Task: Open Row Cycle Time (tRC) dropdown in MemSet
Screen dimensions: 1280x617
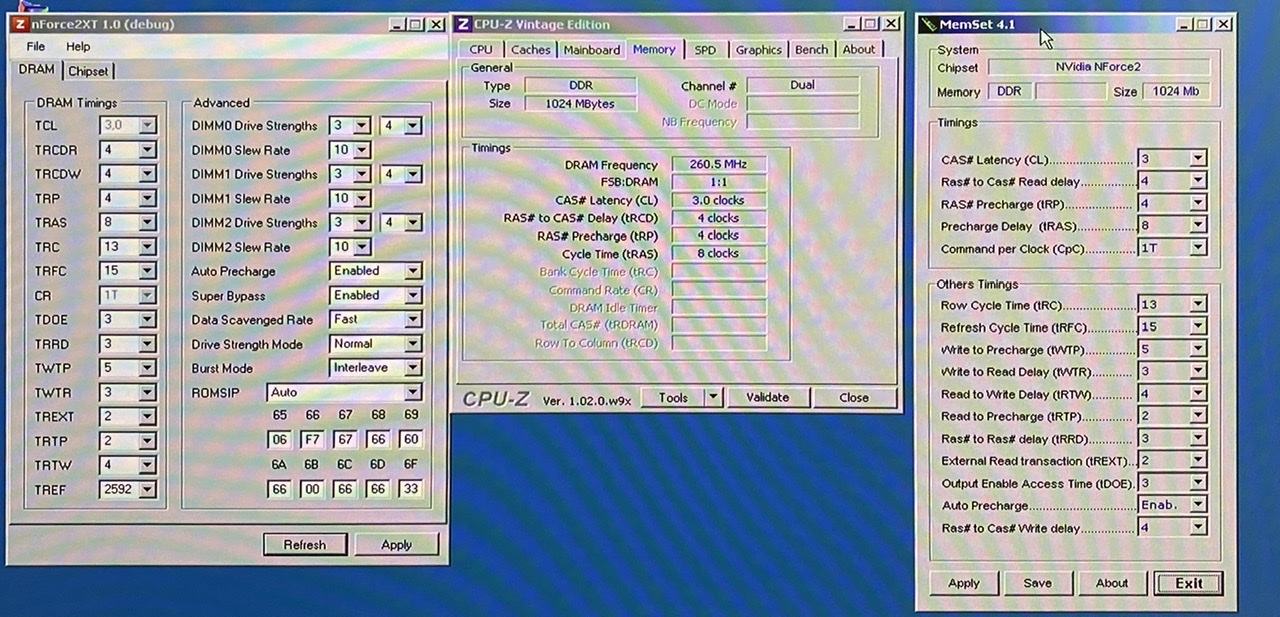Action: (1197, 304)
